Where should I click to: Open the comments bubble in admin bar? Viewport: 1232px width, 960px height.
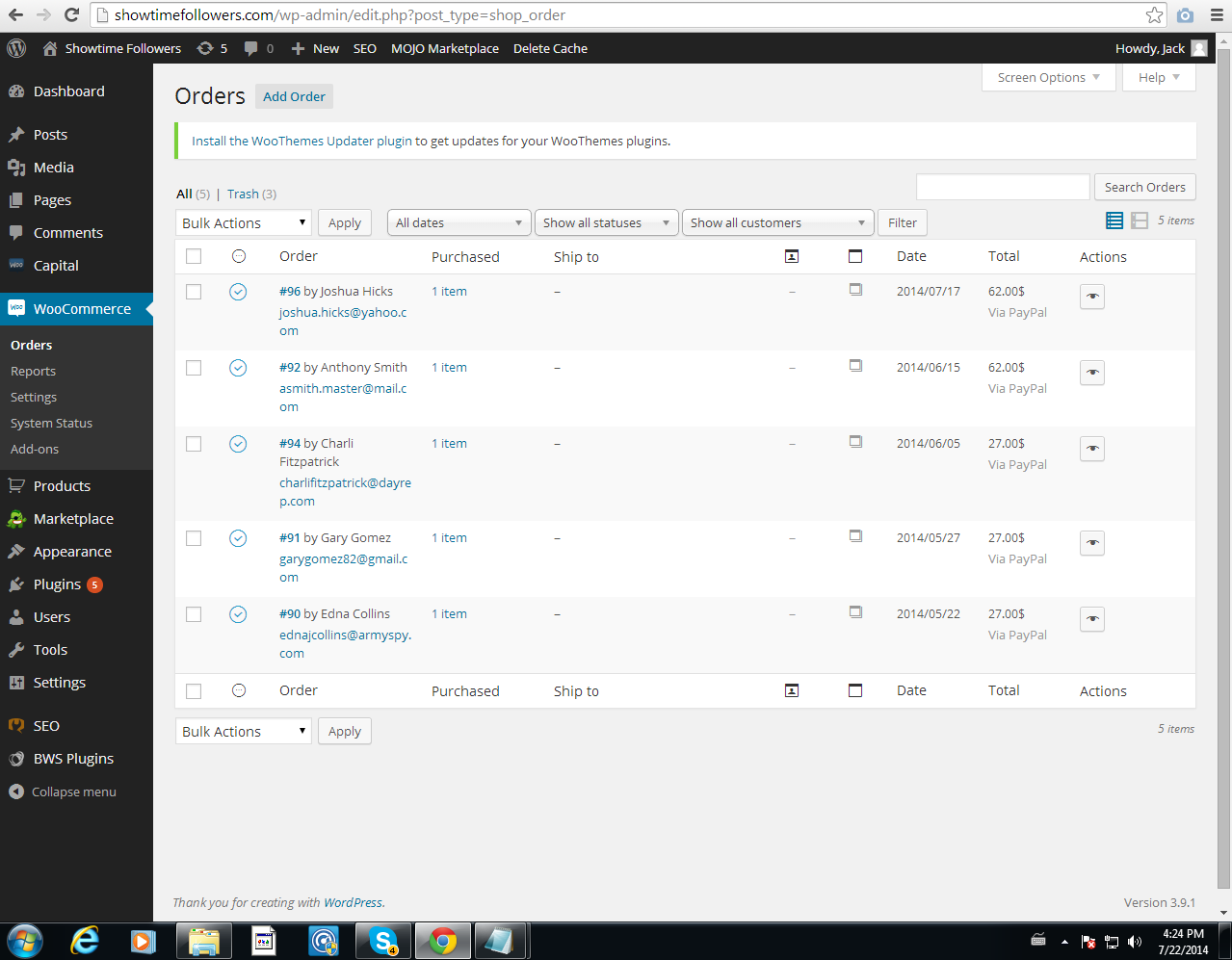coord(259,48)
